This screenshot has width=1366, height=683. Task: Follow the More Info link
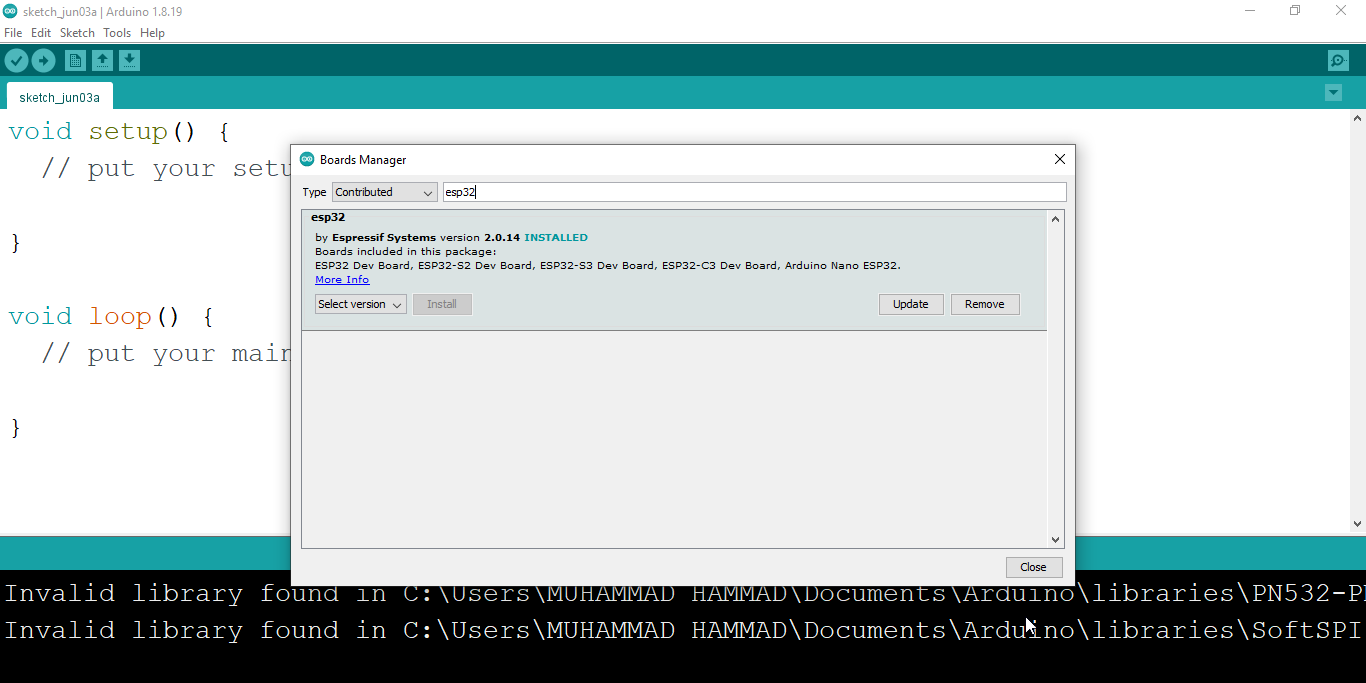[x=342, y=280]
